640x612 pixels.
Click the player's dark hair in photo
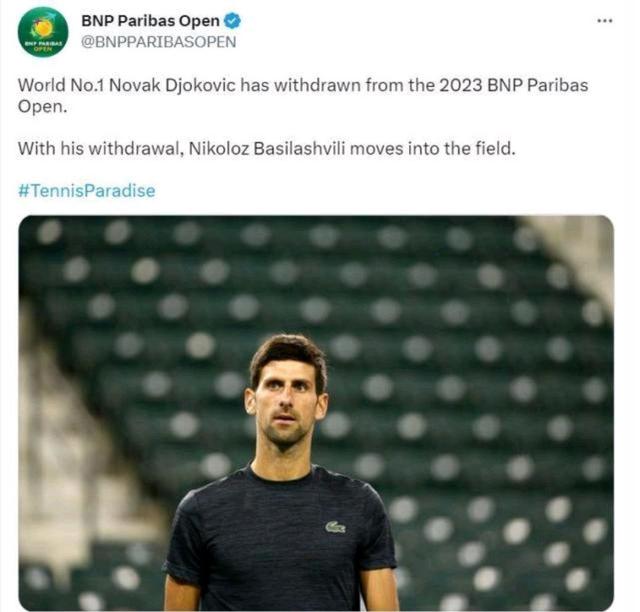click(289, 353)
